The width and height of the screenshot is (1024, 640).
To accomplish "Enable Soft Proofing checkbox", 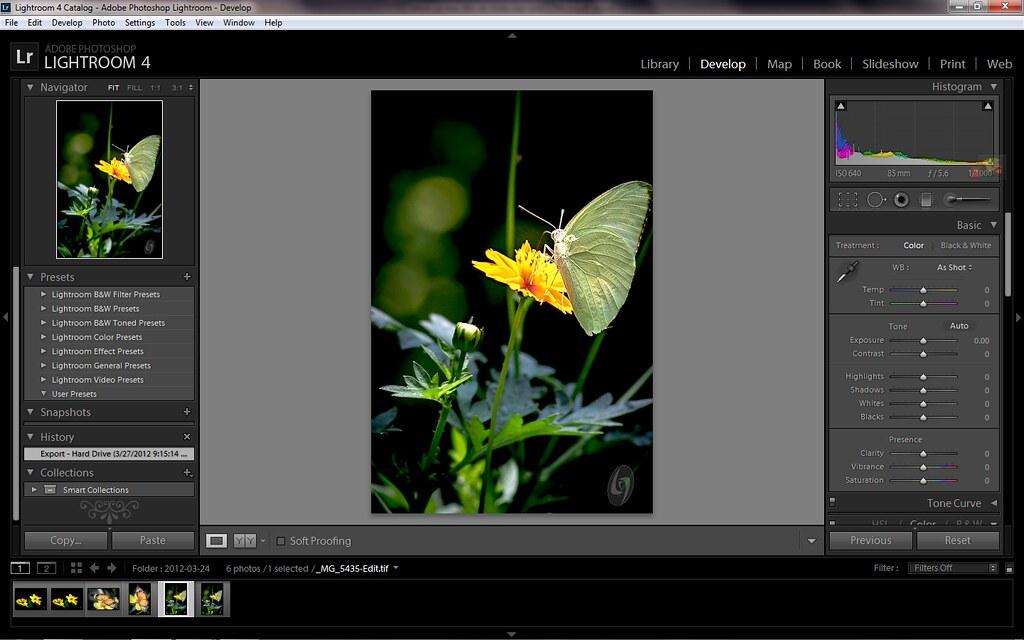I will click(281, 541).
